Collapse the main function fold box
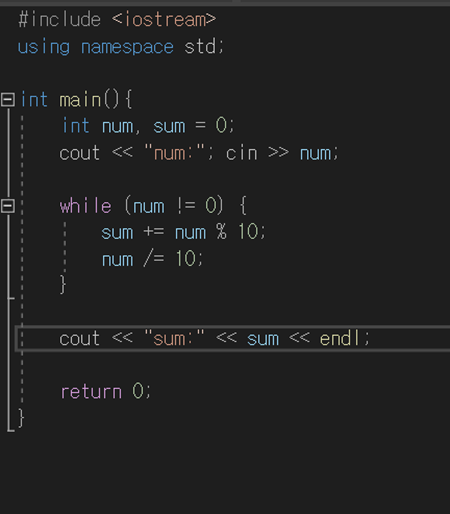The width and height of the screenshot is (450, 514). point(8,100)
